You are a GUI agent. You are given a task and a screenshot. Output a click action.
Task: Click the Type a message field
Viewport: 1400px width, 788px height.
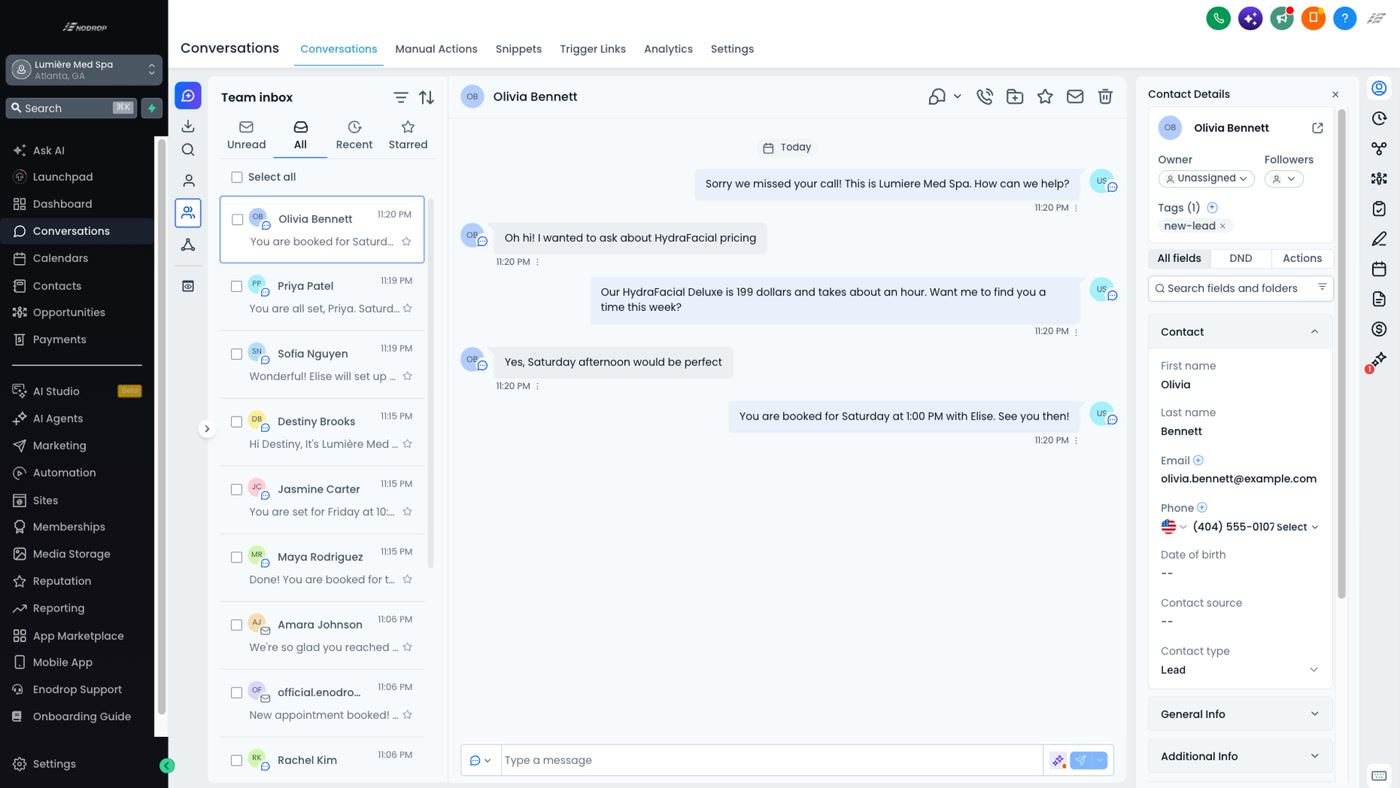(x=771, y=761)
